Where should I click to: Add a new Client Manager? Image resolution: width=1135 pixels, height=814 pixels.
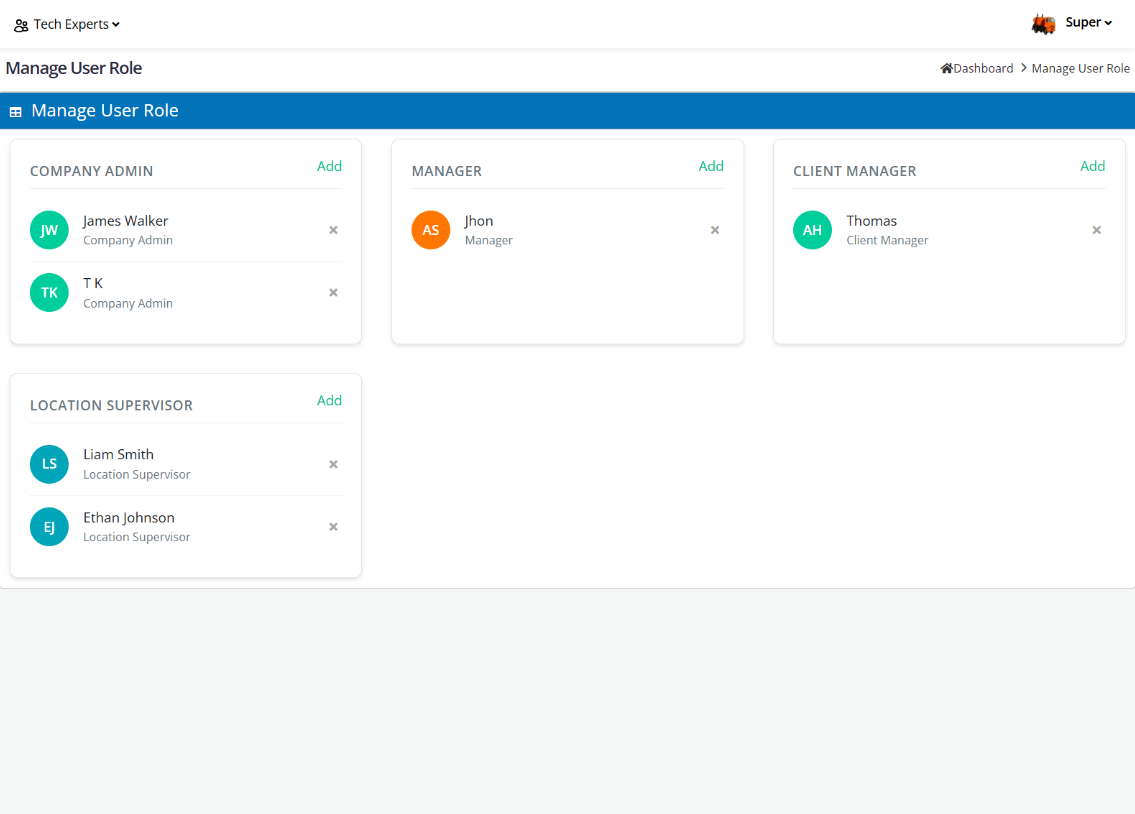[x=1092, y=166]
